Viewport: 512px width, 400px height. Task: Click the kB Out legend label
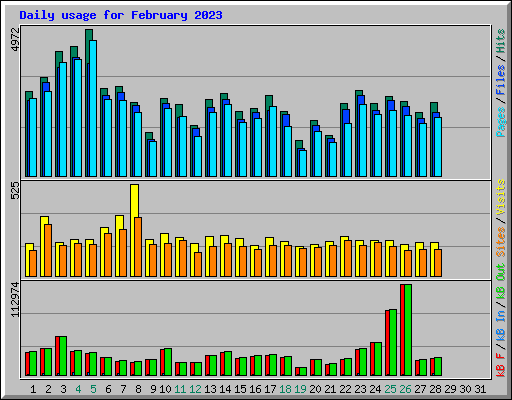(x=501, y=282)
